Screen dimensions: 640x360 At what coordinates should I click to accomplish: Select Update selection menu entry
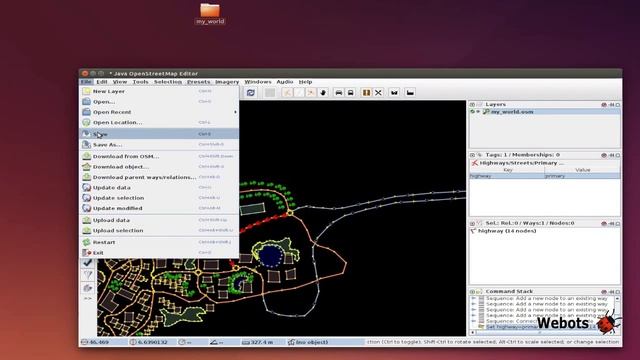point(159,198)
